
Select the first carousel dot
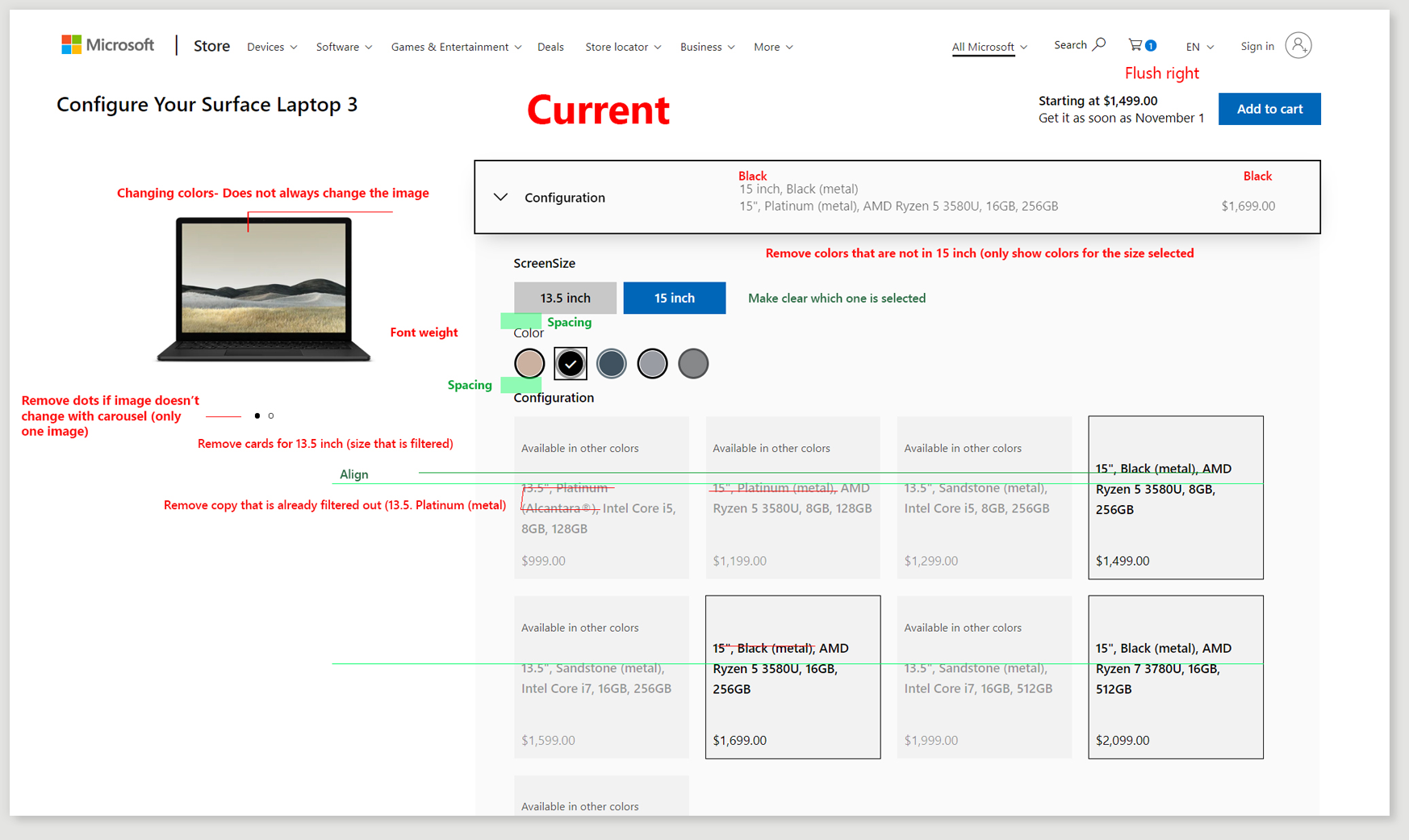pyautogui.click(x=257, y=416)
